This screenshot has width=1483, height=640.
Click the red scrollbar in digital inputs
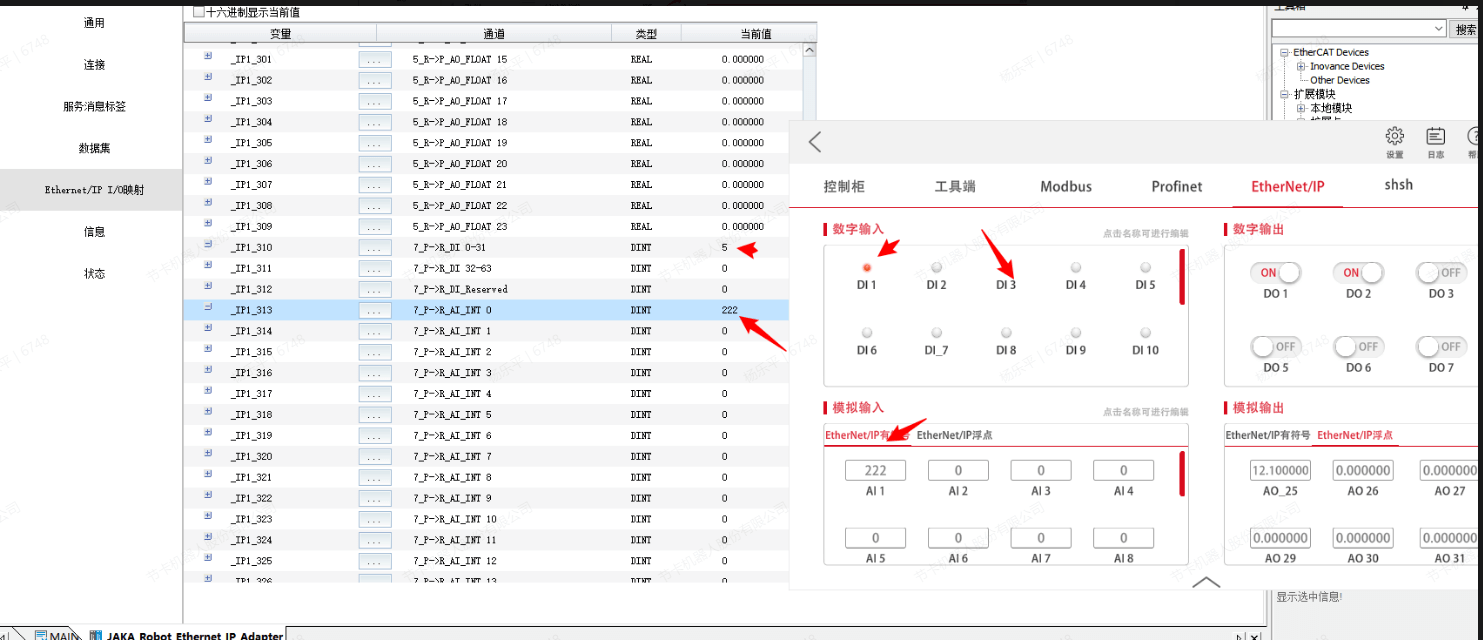1181,277
